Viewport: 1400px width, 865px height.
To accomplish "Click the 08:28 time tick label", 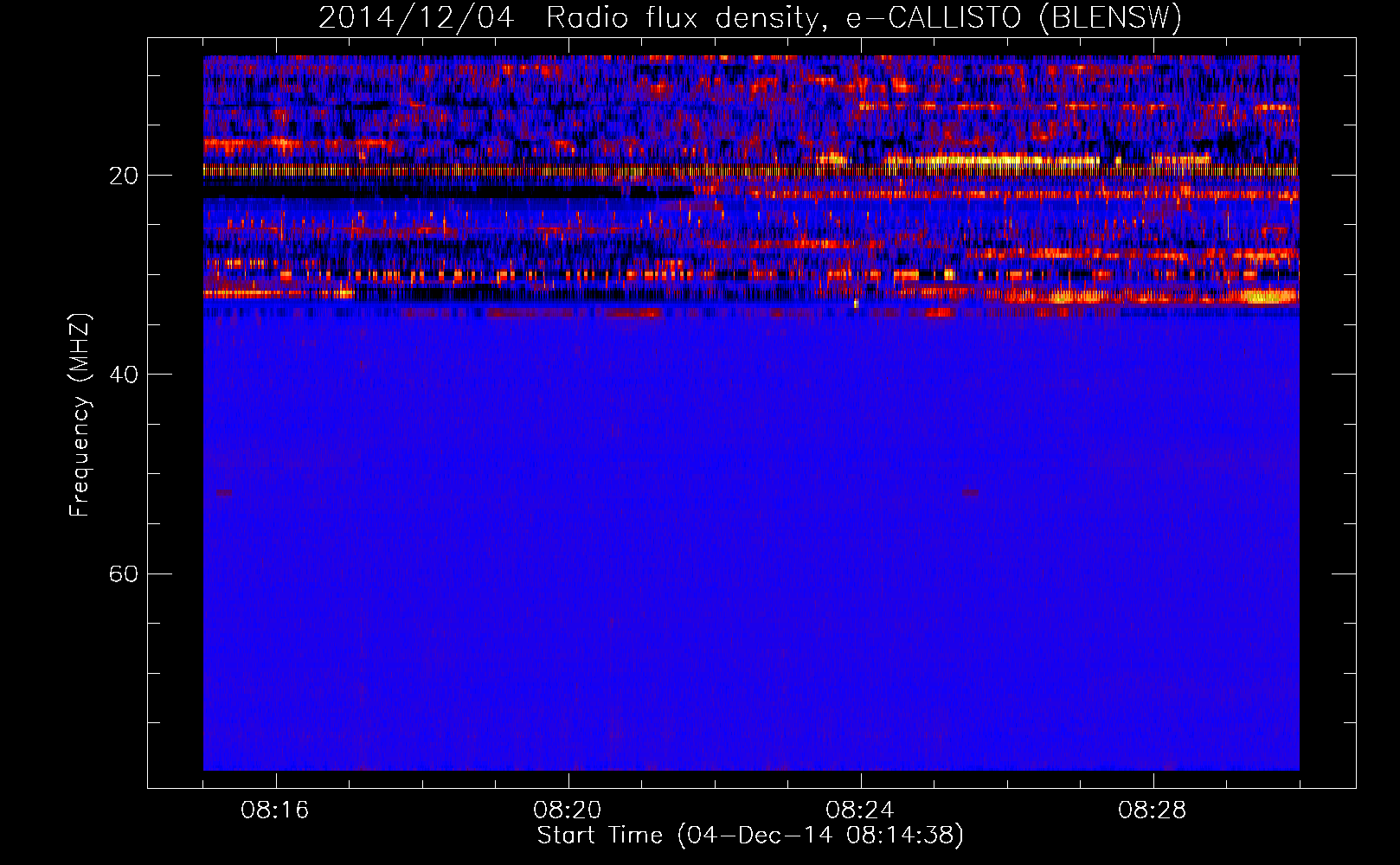I will coord(1153,811).
